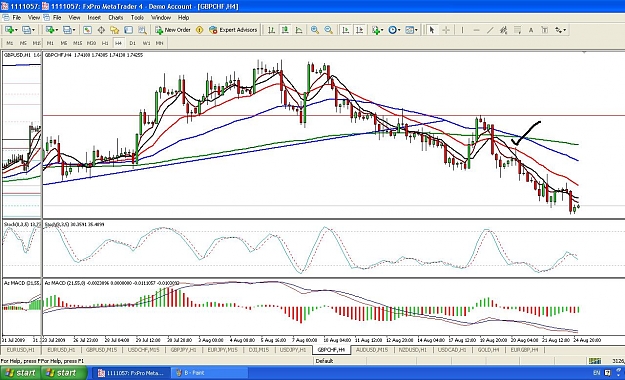625x380 pixels.
Task: Open the Indicators list dropdown
Action: point(377,30)
